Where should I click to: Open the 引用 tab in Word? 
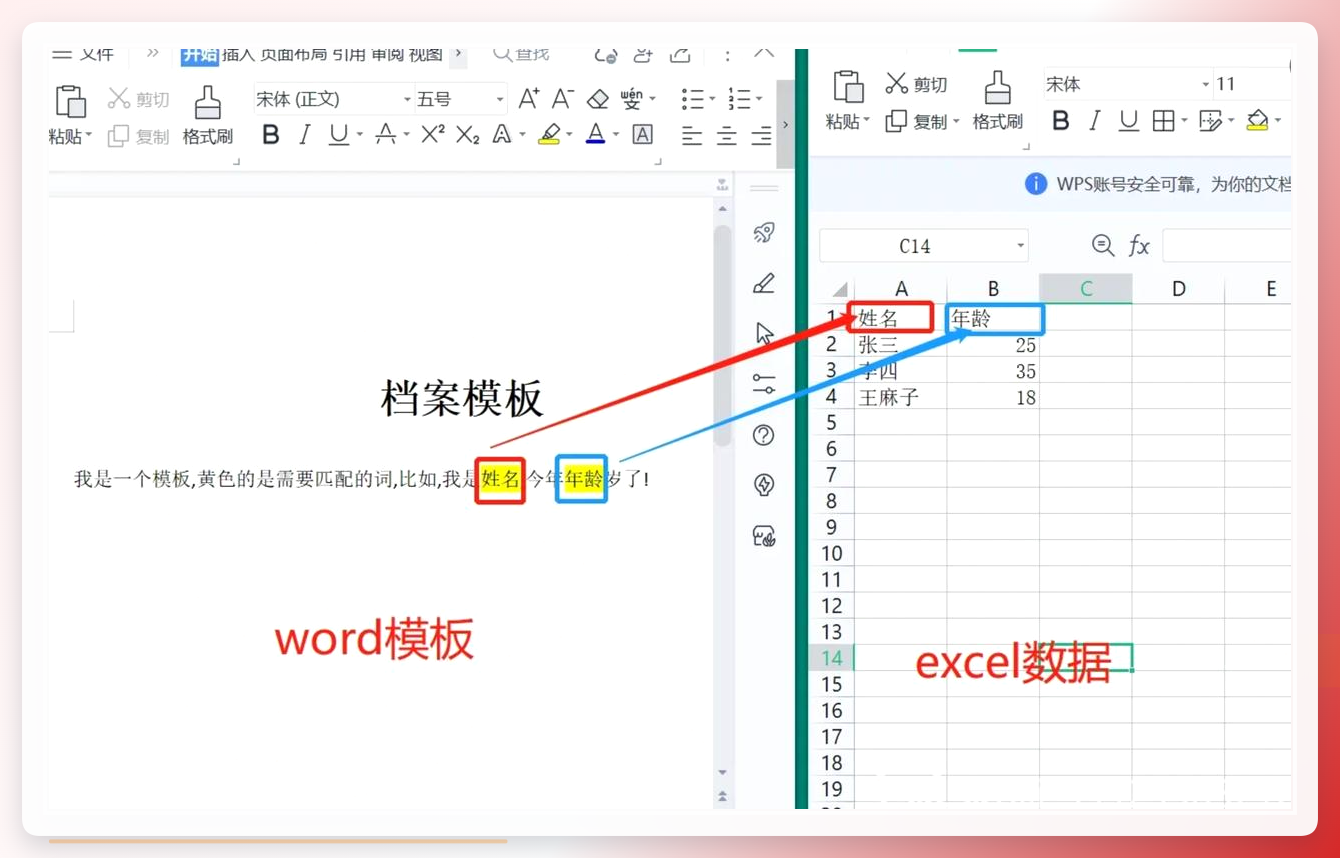coord(349,54)
